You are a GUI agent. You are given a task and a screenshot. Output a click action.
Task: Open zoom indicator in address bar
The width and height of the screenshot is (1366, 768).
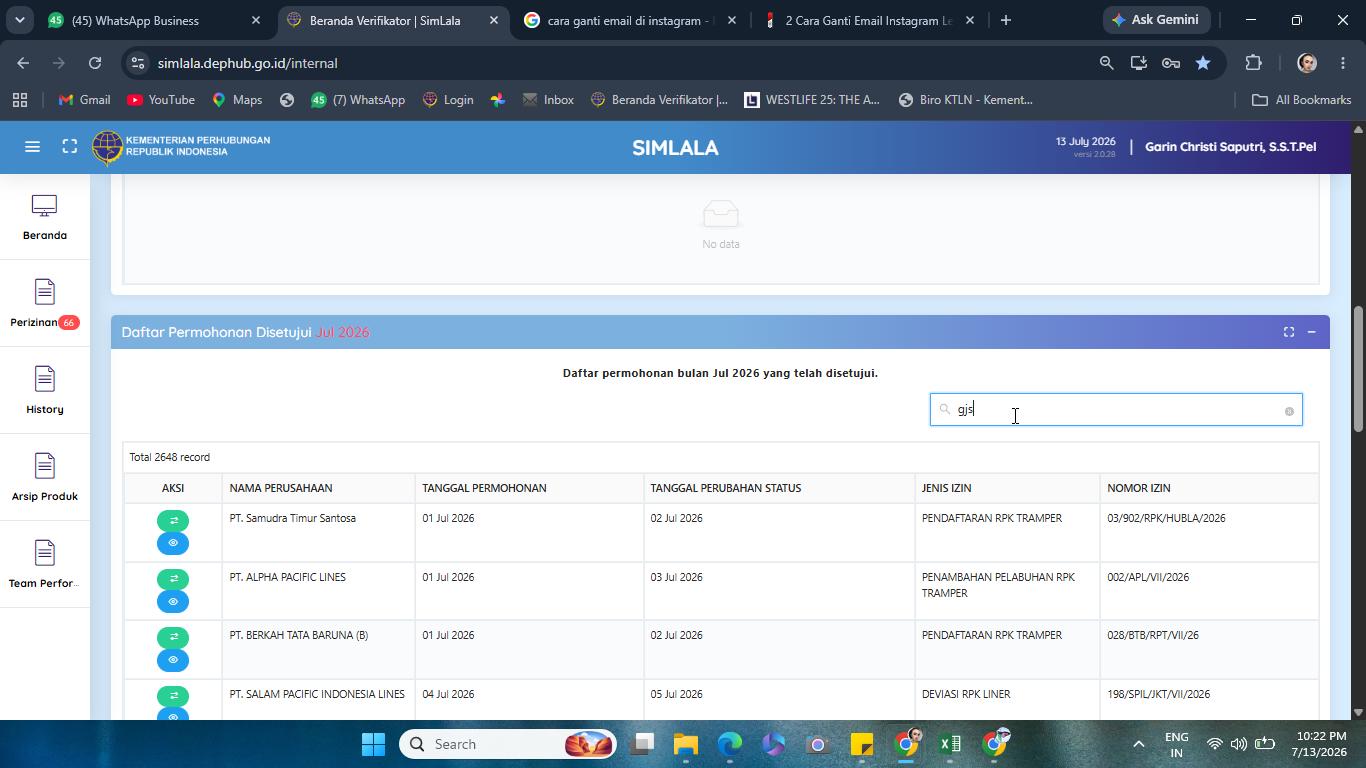point(1106,63)
